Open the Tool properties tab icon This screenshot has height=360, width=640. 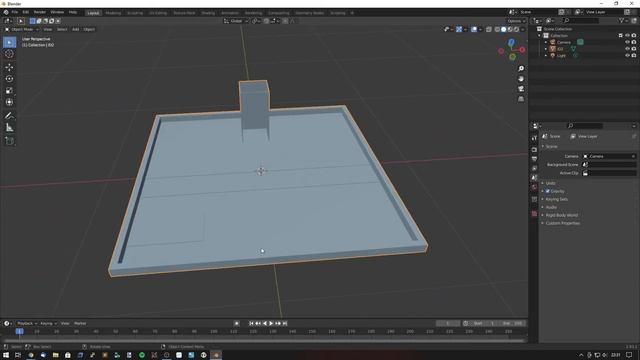click(x=534, y=138)
